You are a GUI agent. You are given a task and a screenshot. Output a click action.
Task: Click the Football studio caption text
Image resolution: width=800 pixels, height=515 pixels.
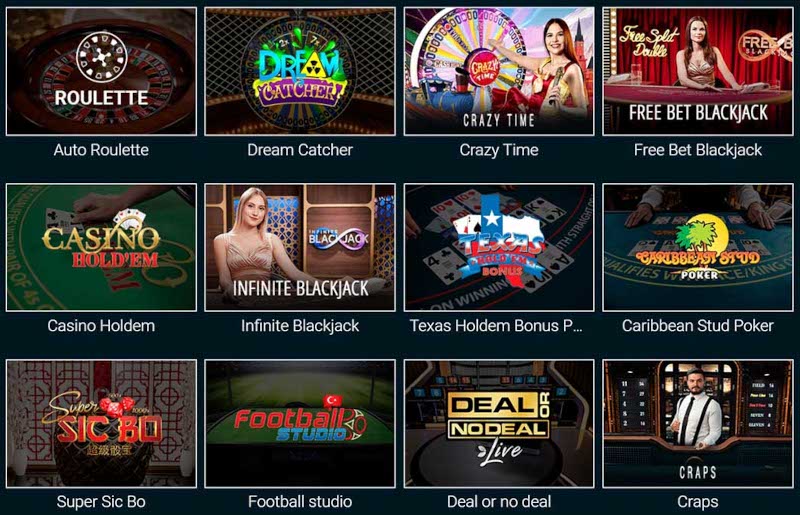(x=300, y=502)
